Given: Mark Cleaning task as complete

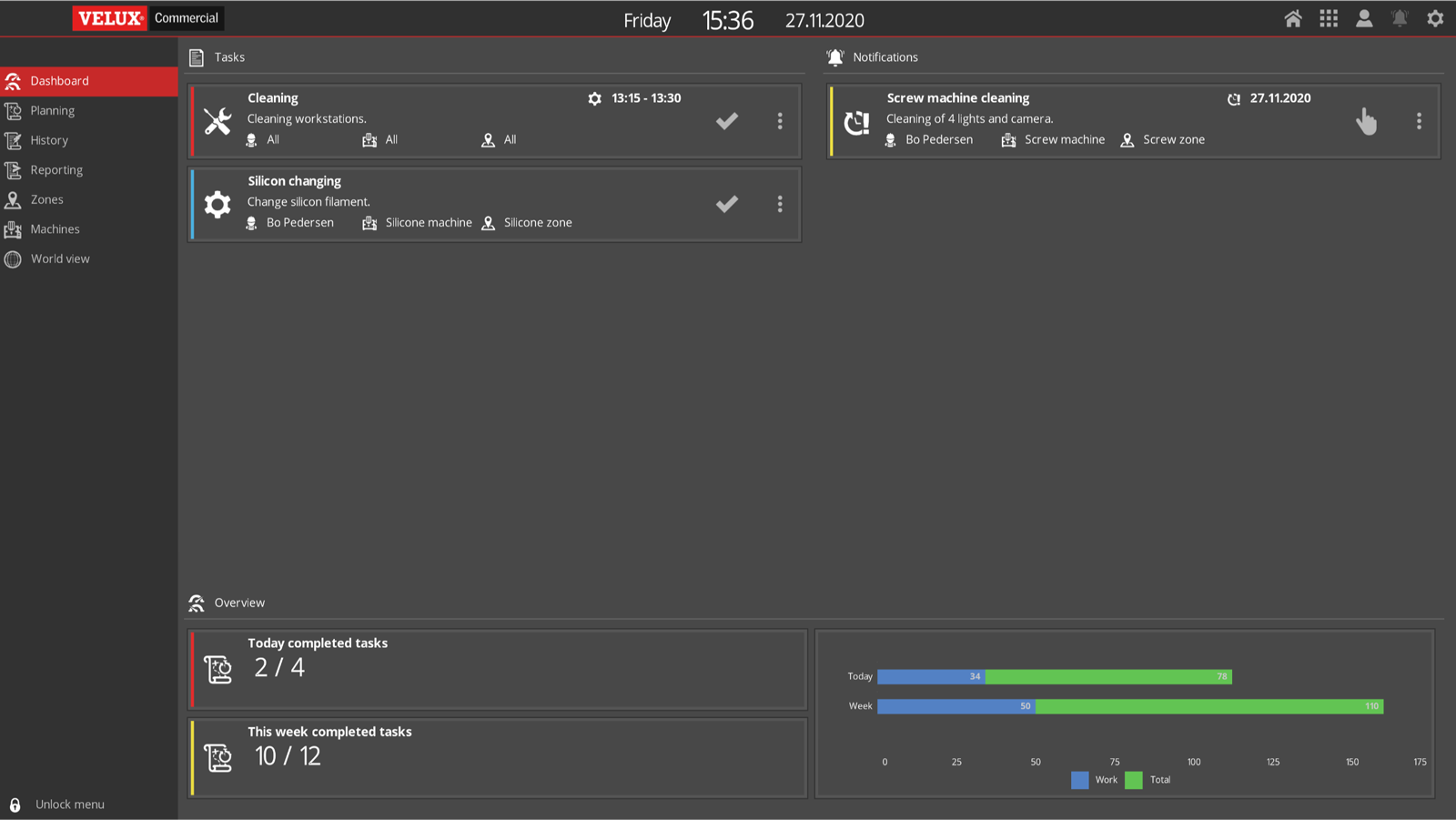Looking at the screenshot, I should coord(726,121).
